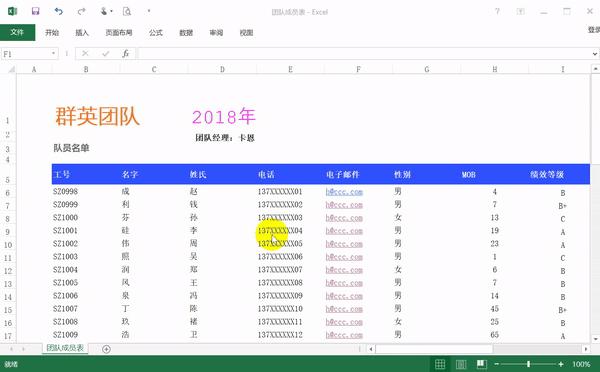This screenshot has width=600, height=372.
Task: Click the Insert Function fx icon
Action: (x=126, y=54)
